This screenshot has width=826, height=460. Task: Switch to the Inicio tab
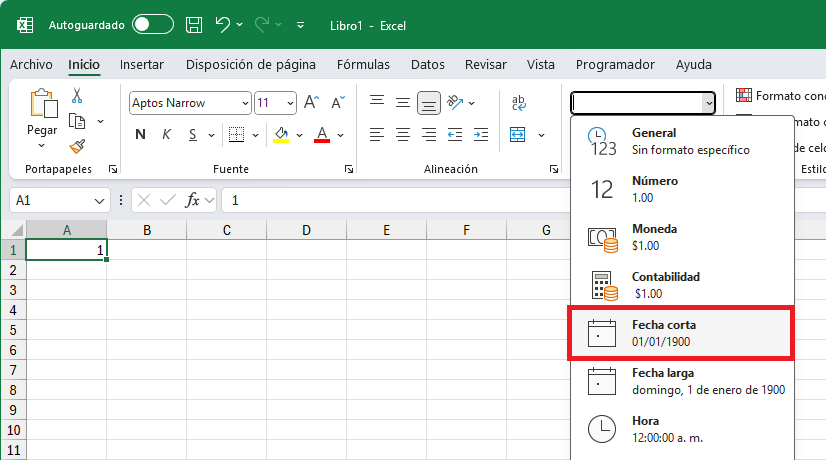tap(84, 64)
